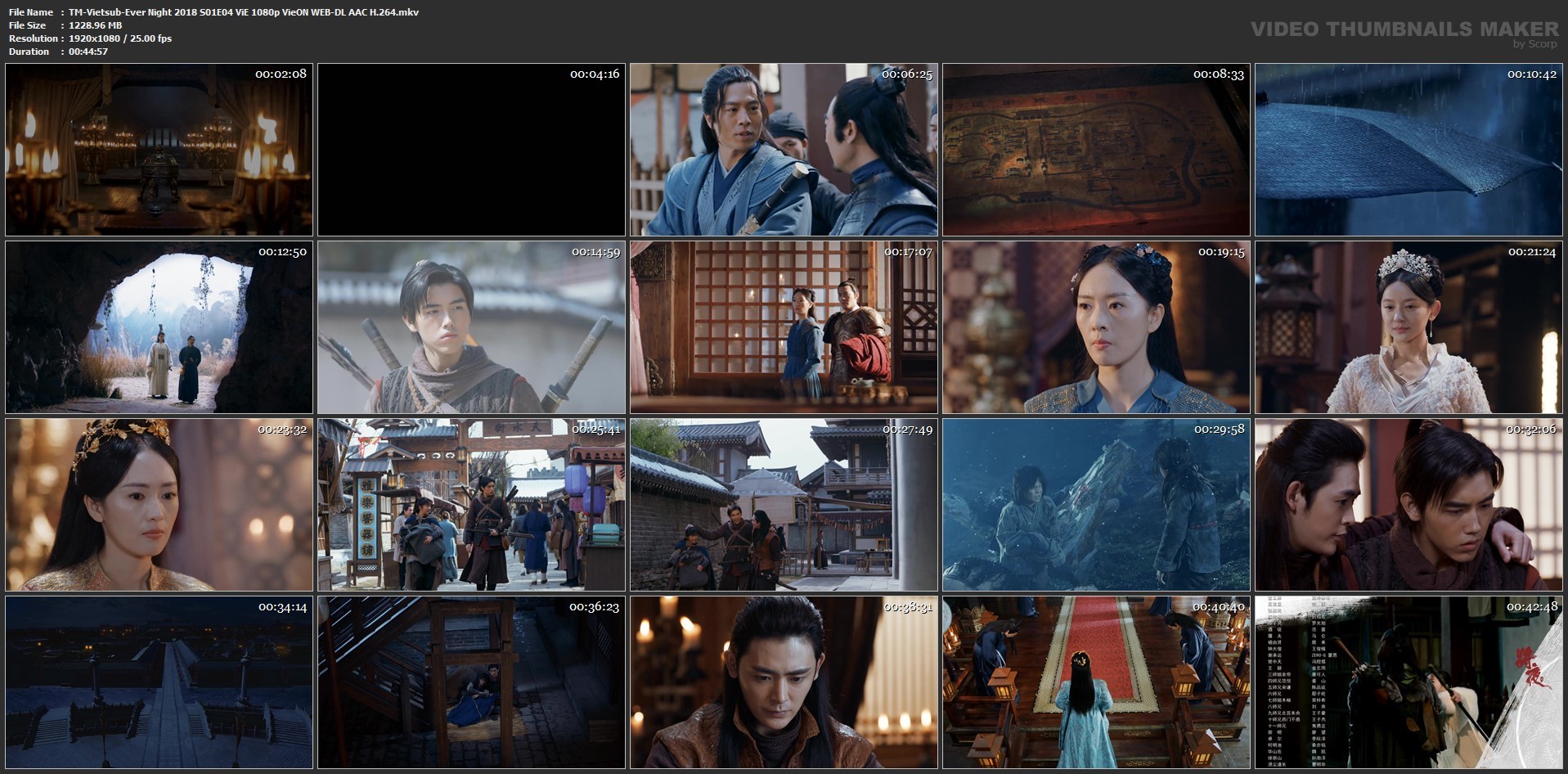Select the dark alley thumbnail 00:36:23

point(471,682)
